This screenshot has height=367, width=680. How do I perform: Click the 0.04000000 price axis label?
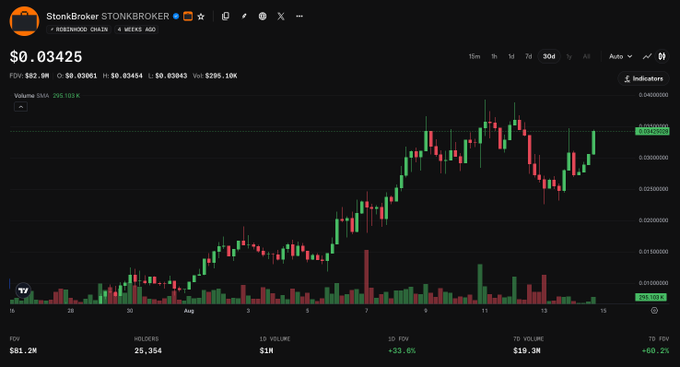[653, 95]
